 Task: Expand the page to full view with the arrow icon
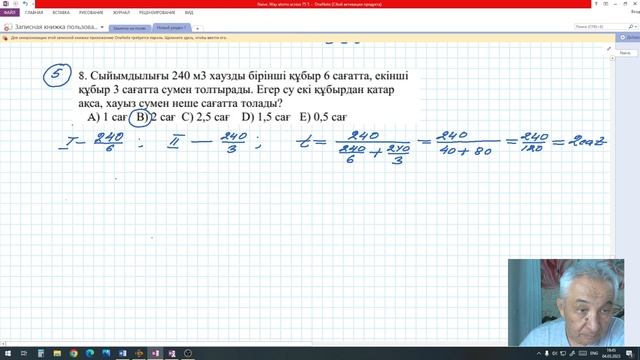pos(609,48)
